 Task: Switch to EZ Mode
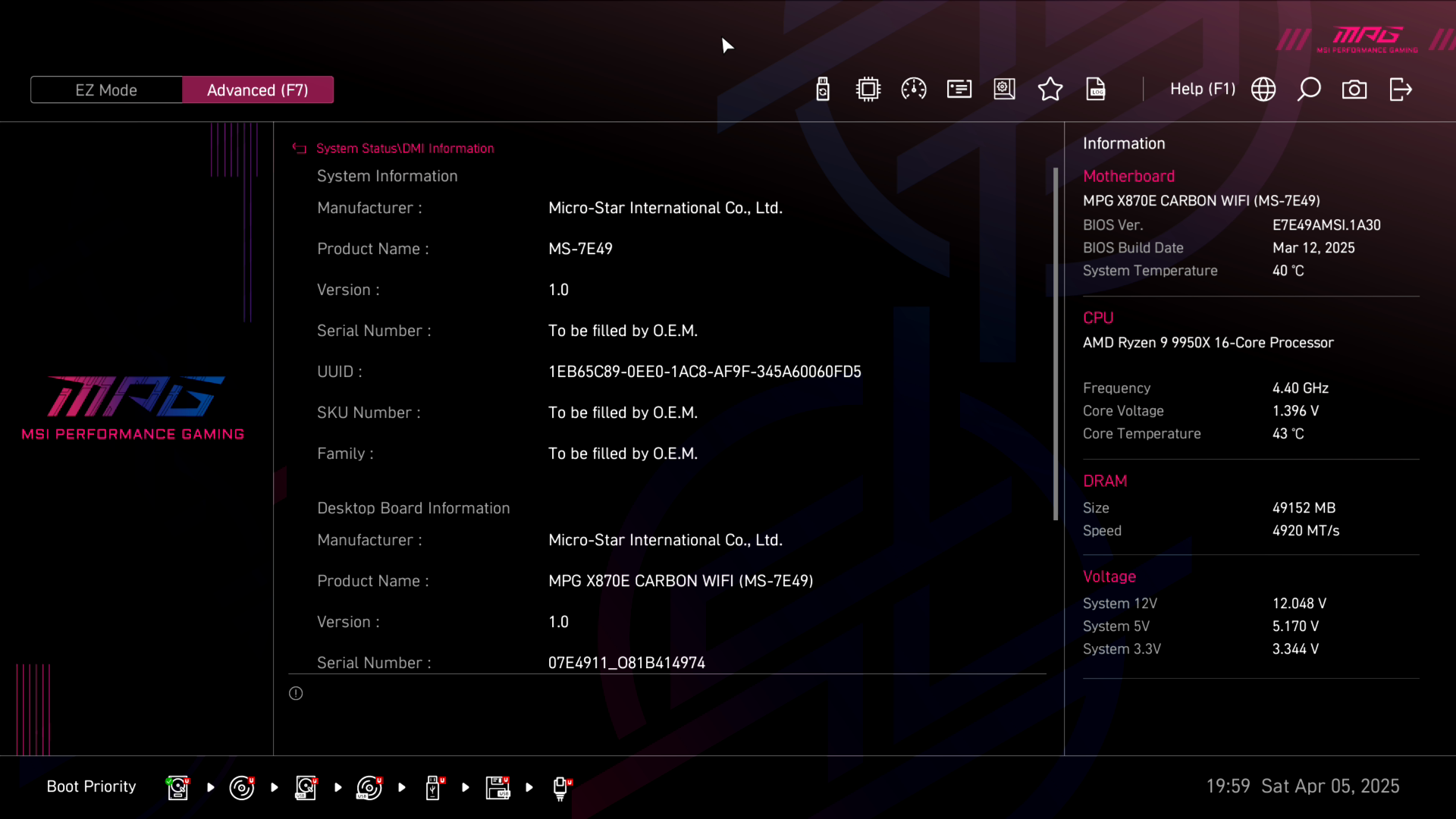[x=106, y=90]
